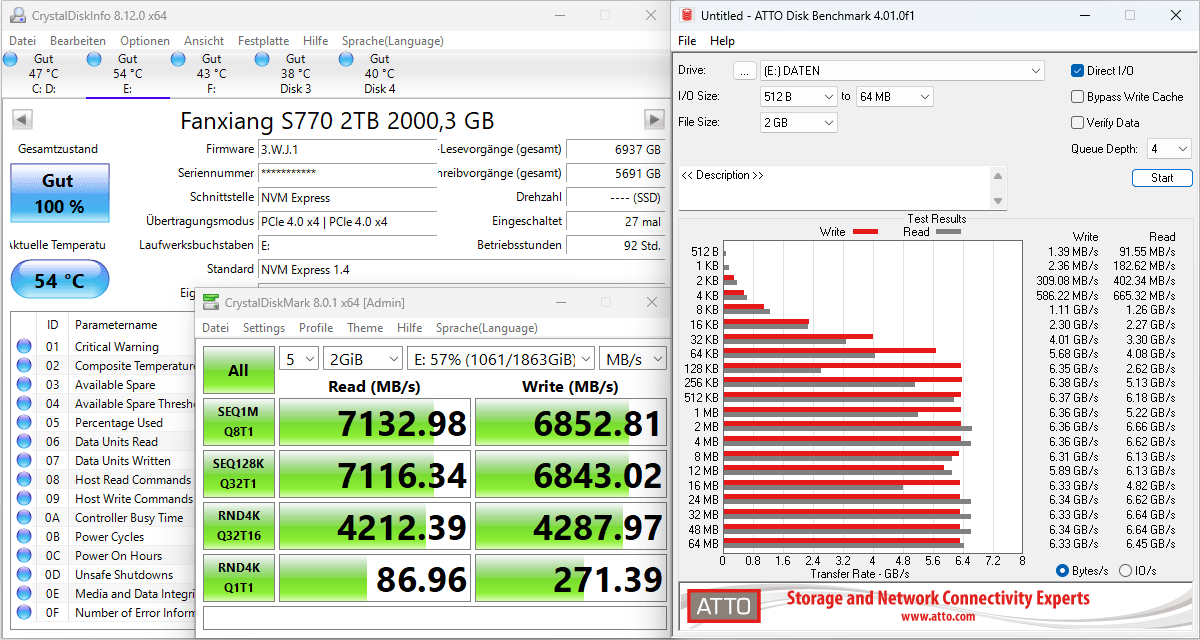Click status orb for Critical Warning row
Viewport: 1200px width, 640px height.
pyautogui.click(x=24, y=347)
